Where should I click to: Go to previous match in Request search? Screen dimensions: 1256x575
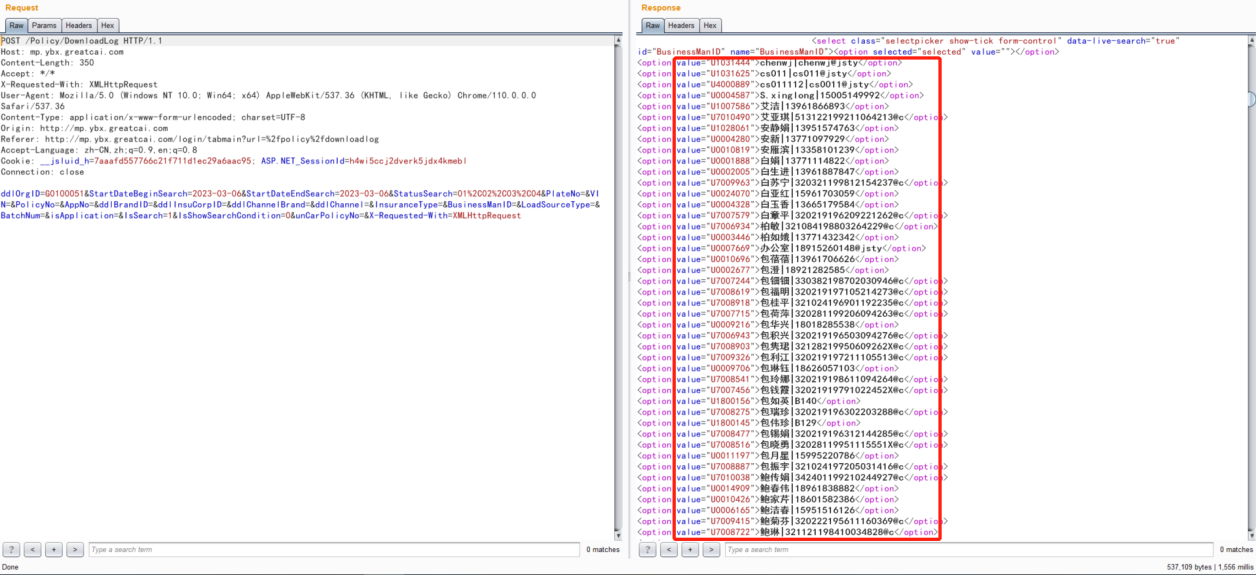[32, 550]
